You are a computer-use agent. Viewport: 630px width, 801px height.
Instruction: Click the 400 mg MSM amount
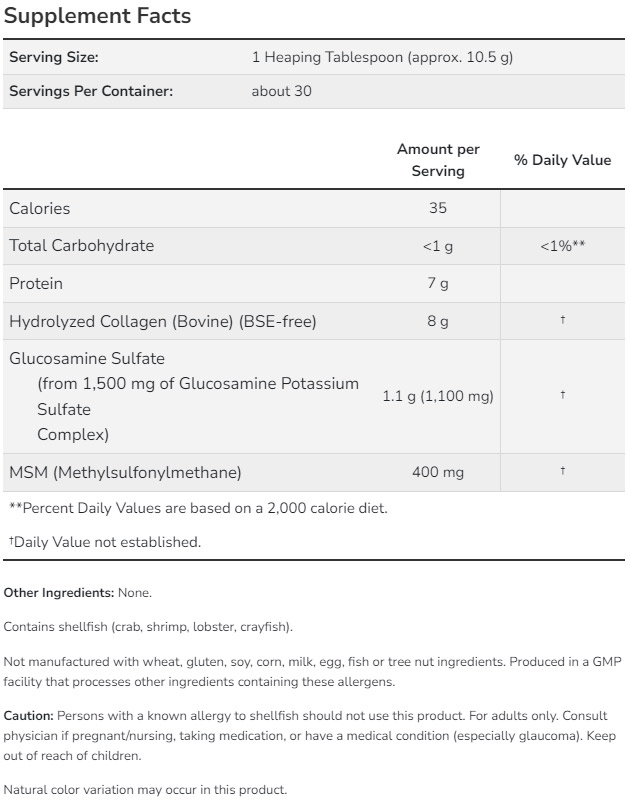click(x=438, y=471)
